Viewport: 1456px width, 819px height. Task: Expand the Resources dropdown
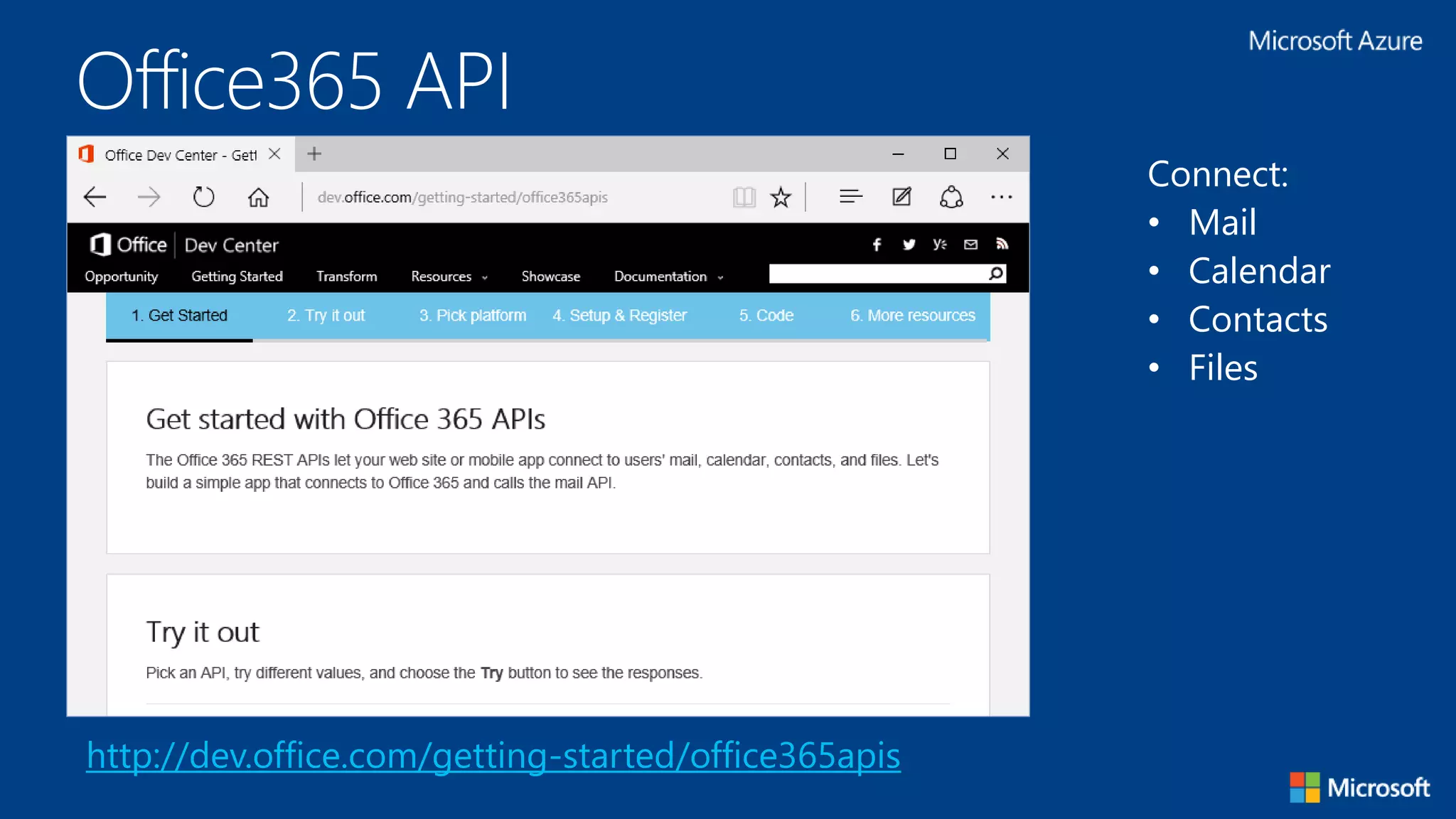click(x=449, y=277)
